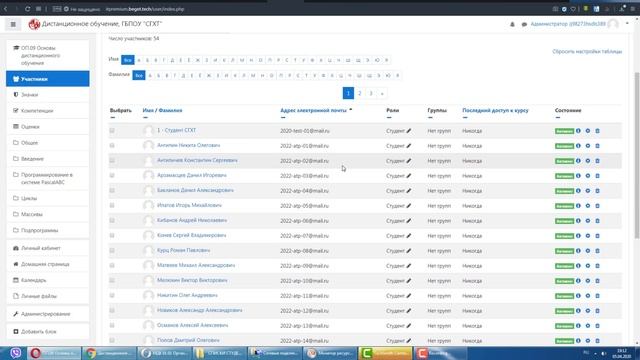640x360 pixels.
Task: Open Участники in the sidebar
Action: pyautogui.click(x=48, y=79)
